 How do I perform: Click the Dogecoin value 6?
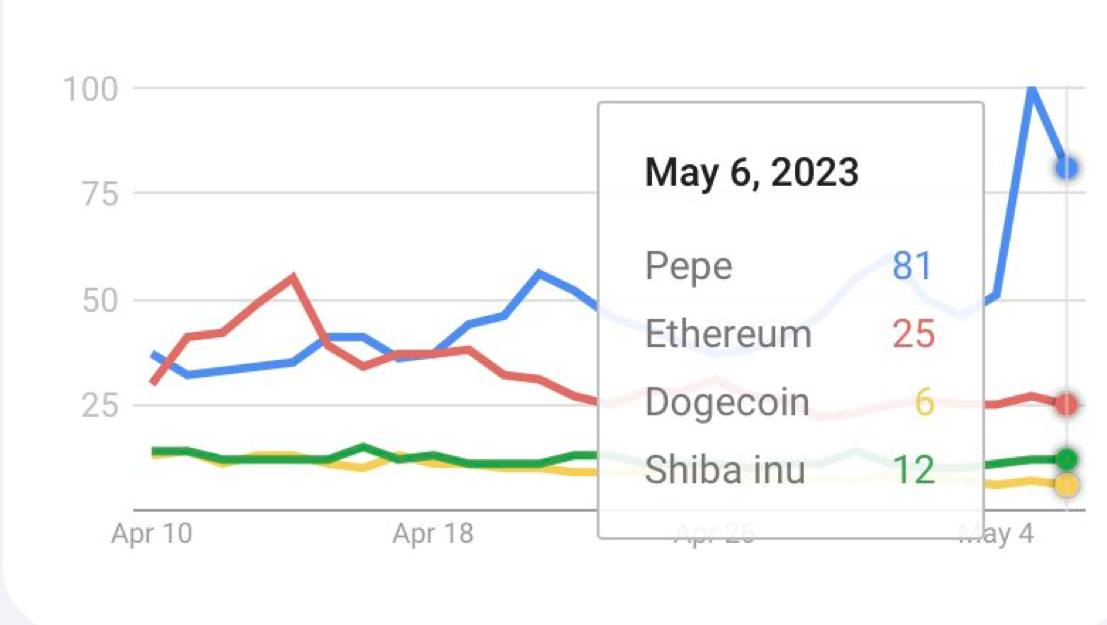pyautogui.click(x=925, y=403)
